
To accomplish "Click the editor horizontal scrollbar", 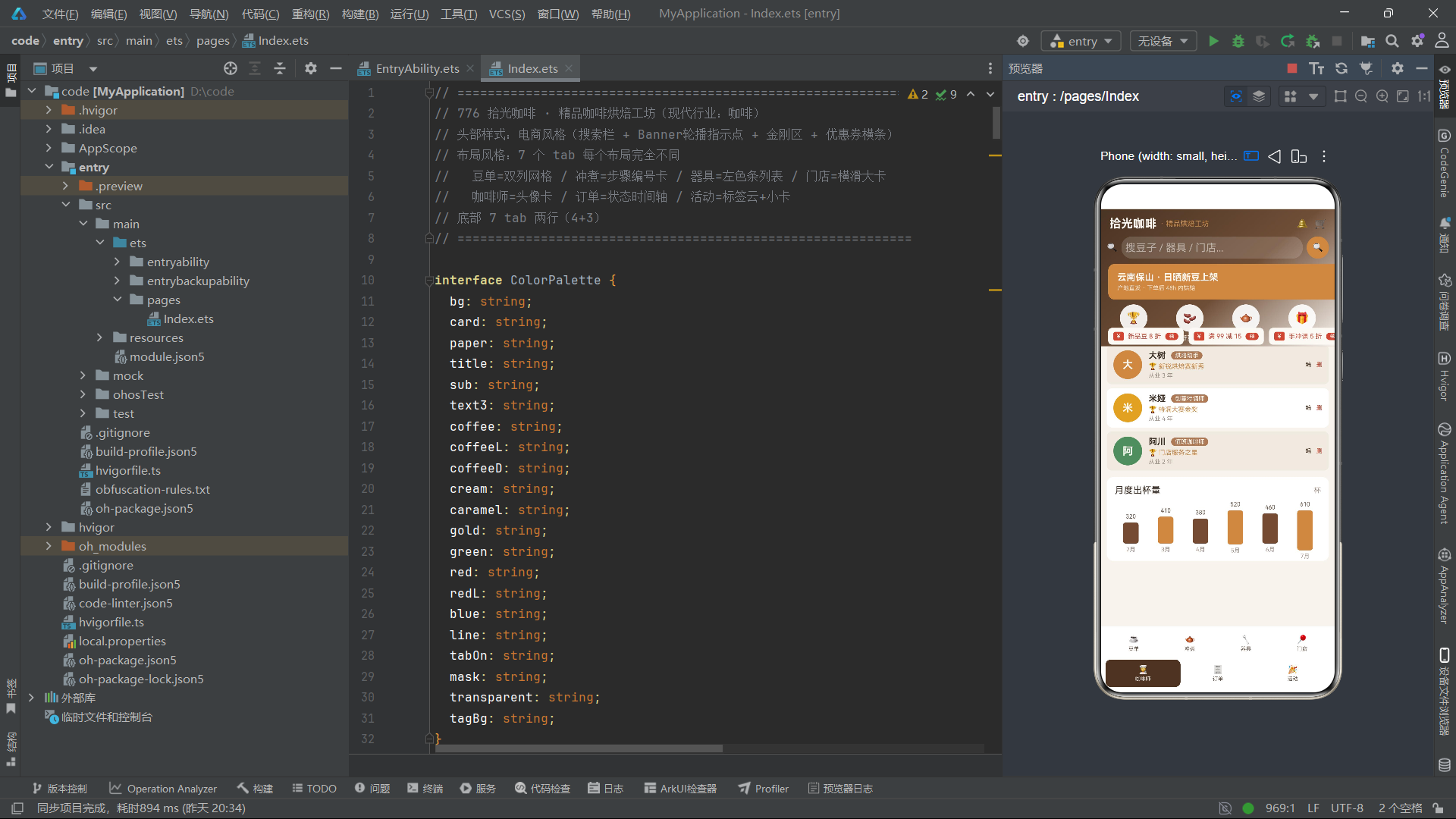I will (579, 748).
